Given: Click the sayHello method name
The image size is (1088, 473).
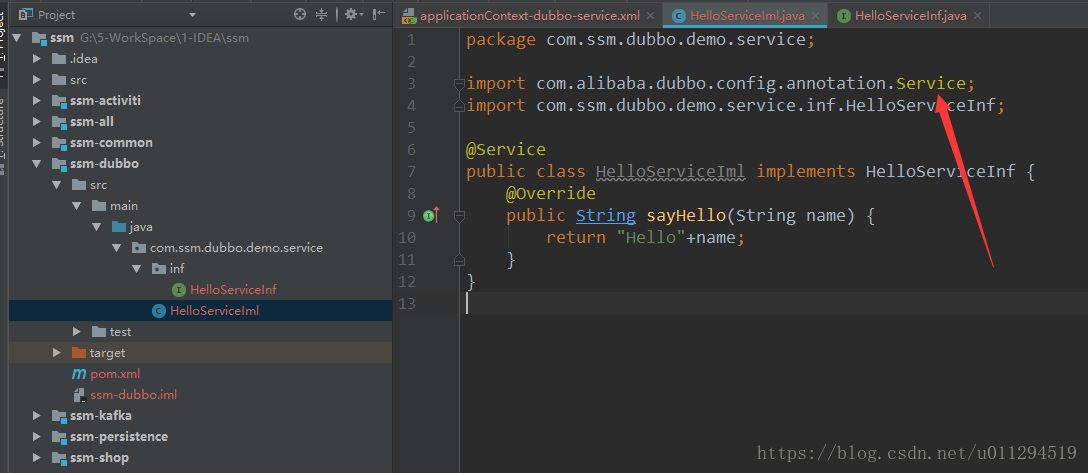Looking at the screenshot, I should coord(686,216).
